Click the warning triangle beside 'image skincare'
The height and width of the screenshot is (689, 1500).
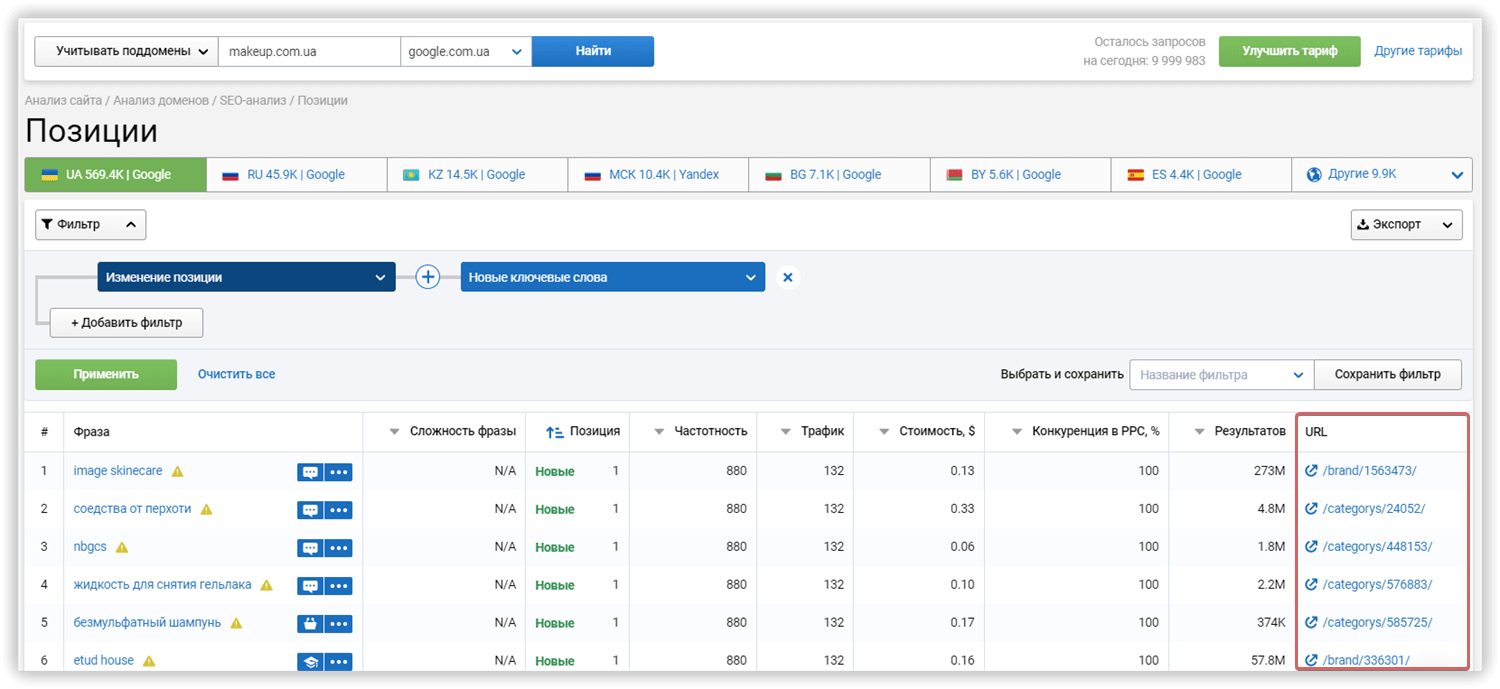point(178,471)
